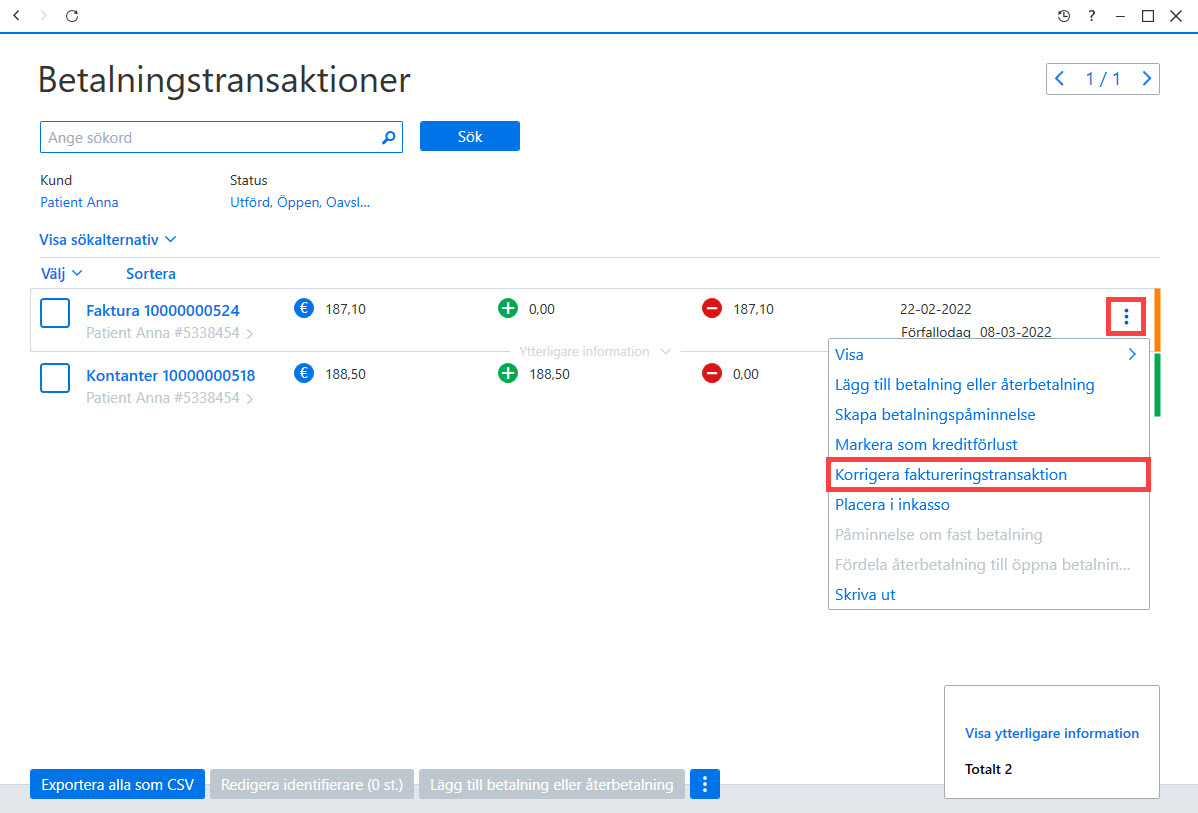
Task: Open the history clock icon
Action: [1064, 16]
